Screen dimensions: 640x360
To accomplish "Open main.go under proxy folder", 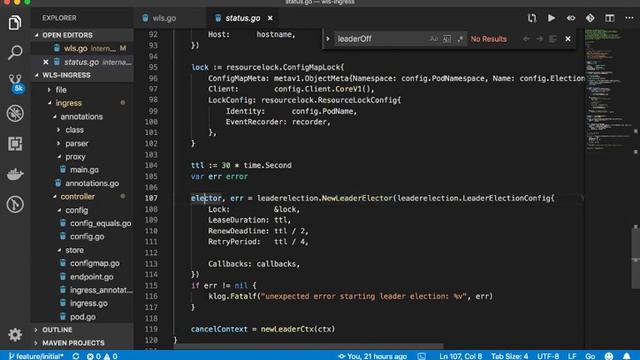I will [x=82, y=170].
